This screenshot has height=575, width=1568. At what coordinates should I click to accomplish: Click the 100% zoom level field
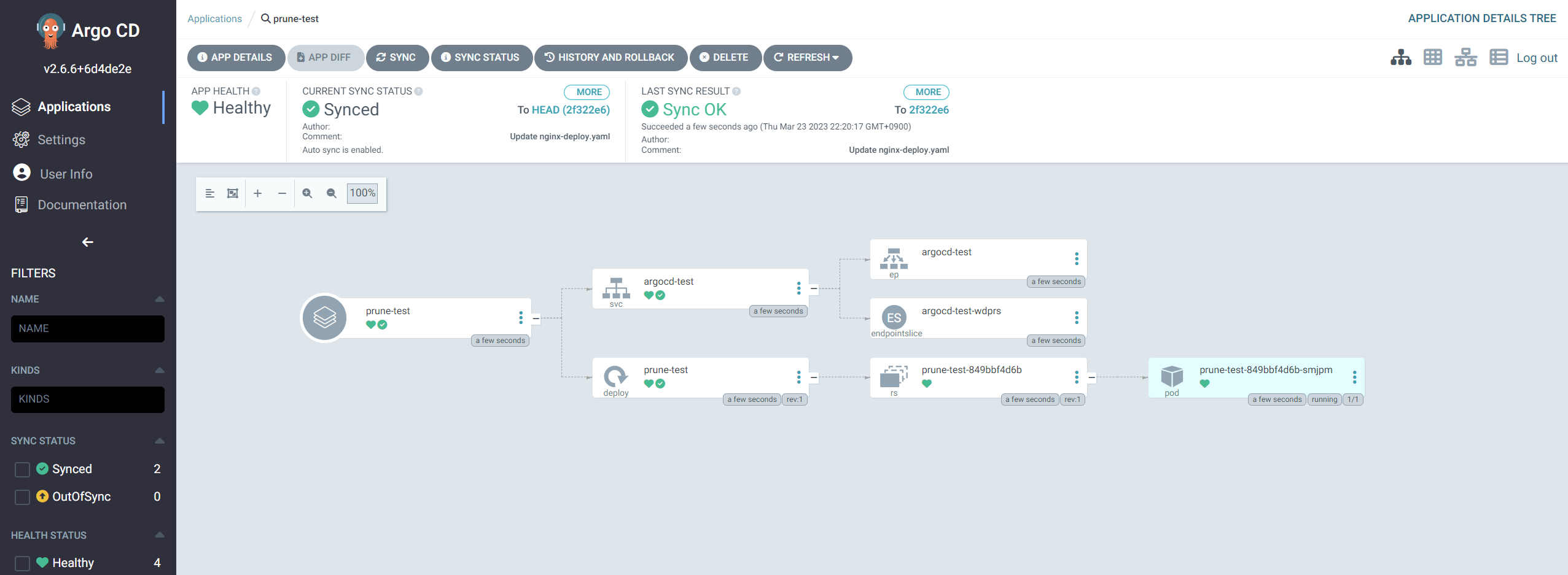pos(362,193)
